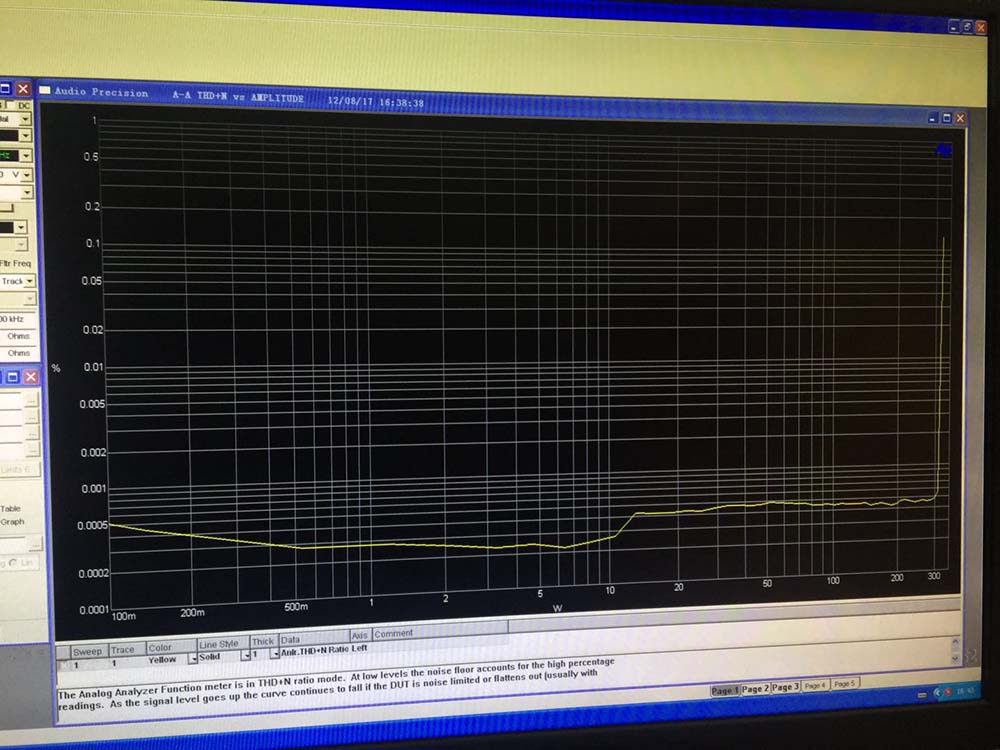Screen dimensions: 1000x750
Task: Select the Page 5 tab
Action: click(x=845, y=684)
